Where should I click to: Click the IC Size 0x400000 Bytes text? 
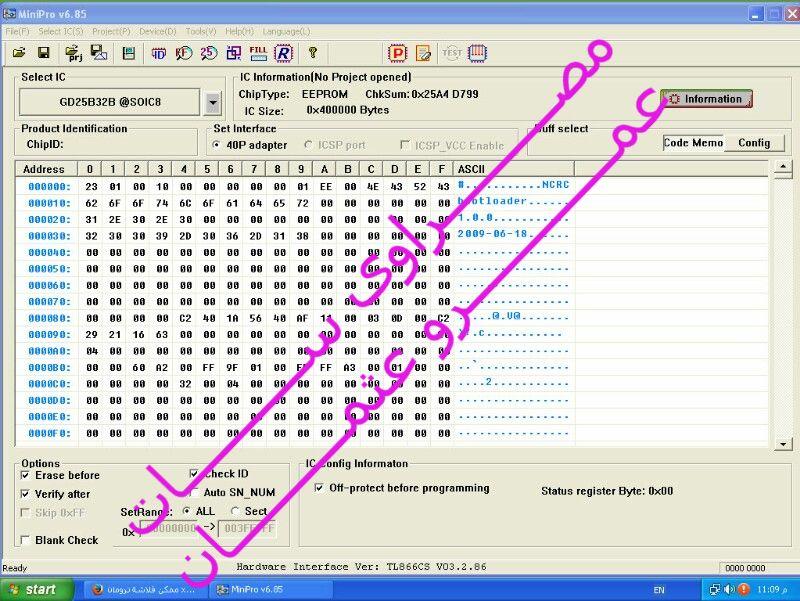tap(316, 110)
